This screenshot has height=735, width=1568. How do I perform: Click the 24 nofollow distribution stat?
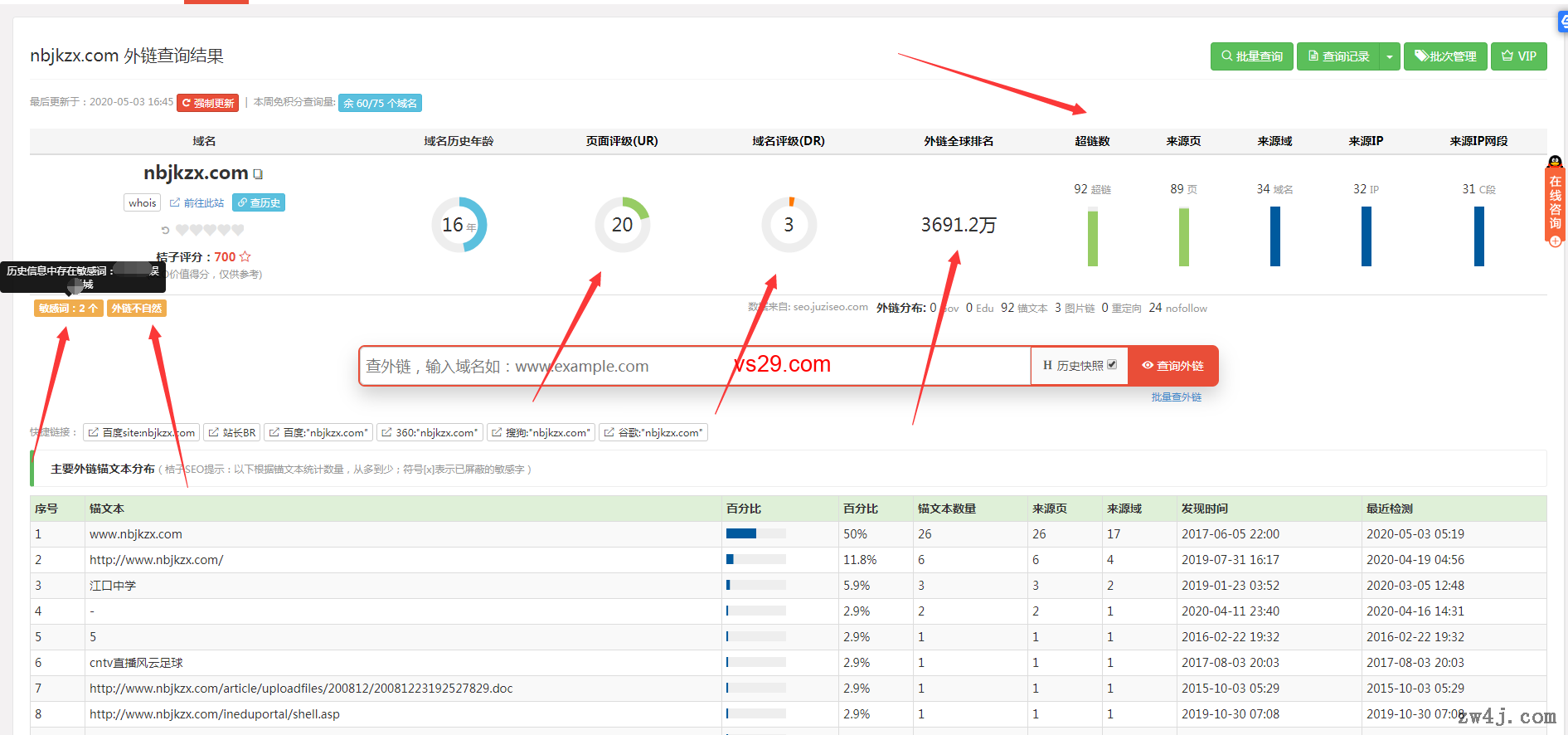[x=1177, y=308]
